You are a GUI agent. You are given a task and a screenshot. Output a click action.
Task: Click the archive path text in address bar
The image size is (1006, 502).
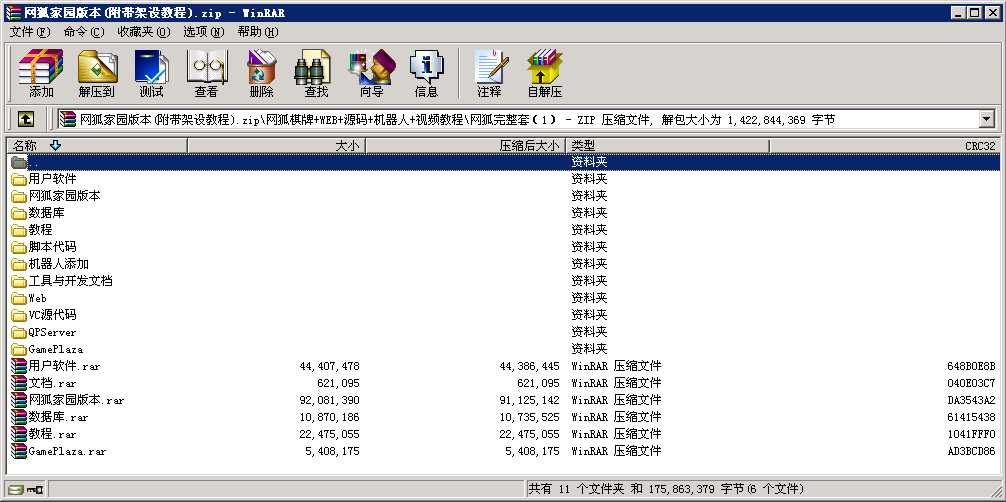(457, 119)
